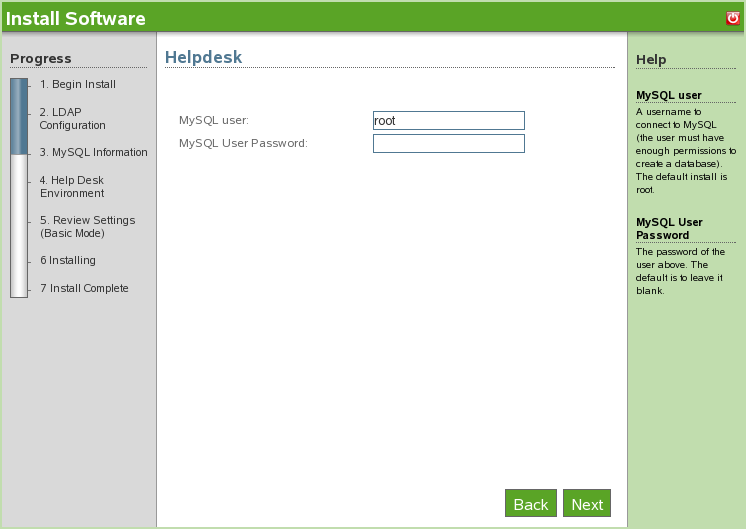Select step 6 Installing

tap(68, 260)
